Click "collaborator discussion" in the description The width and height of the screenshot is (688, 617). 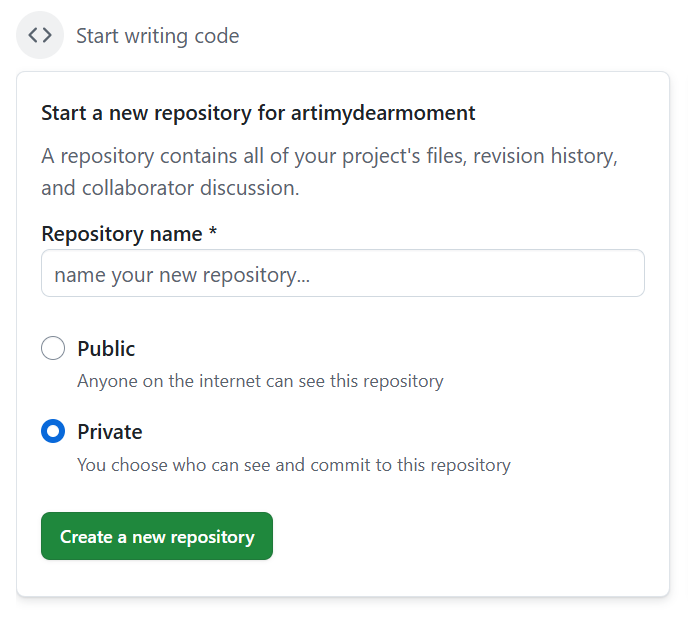click(x=189, y=188)
